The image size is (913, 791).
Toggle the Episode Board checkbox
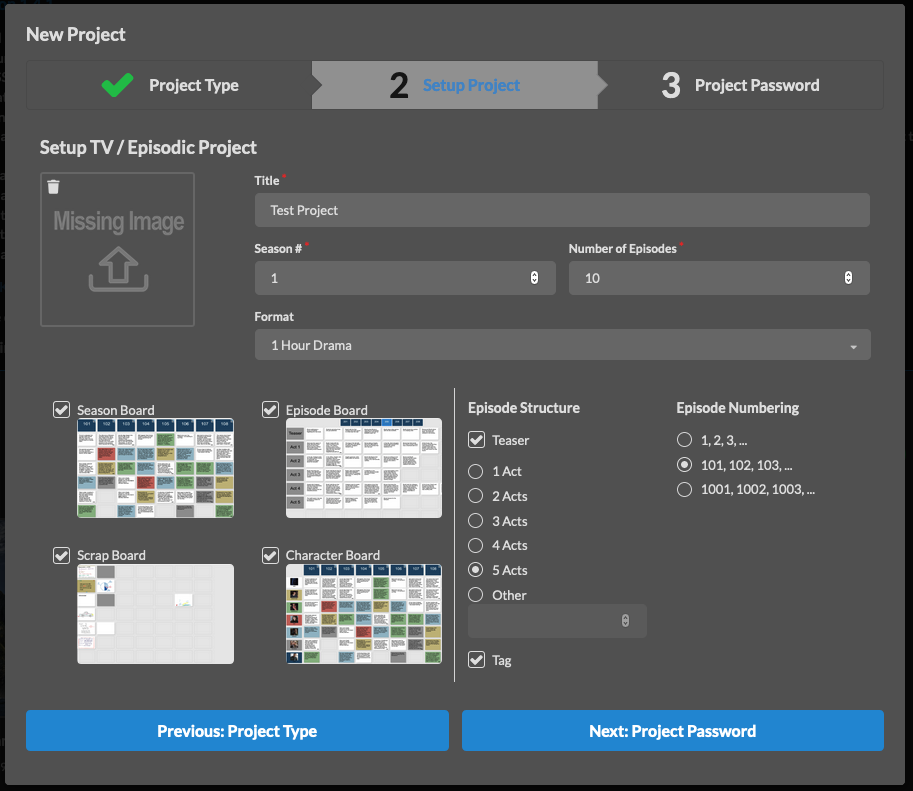click(x=270, y=409)
